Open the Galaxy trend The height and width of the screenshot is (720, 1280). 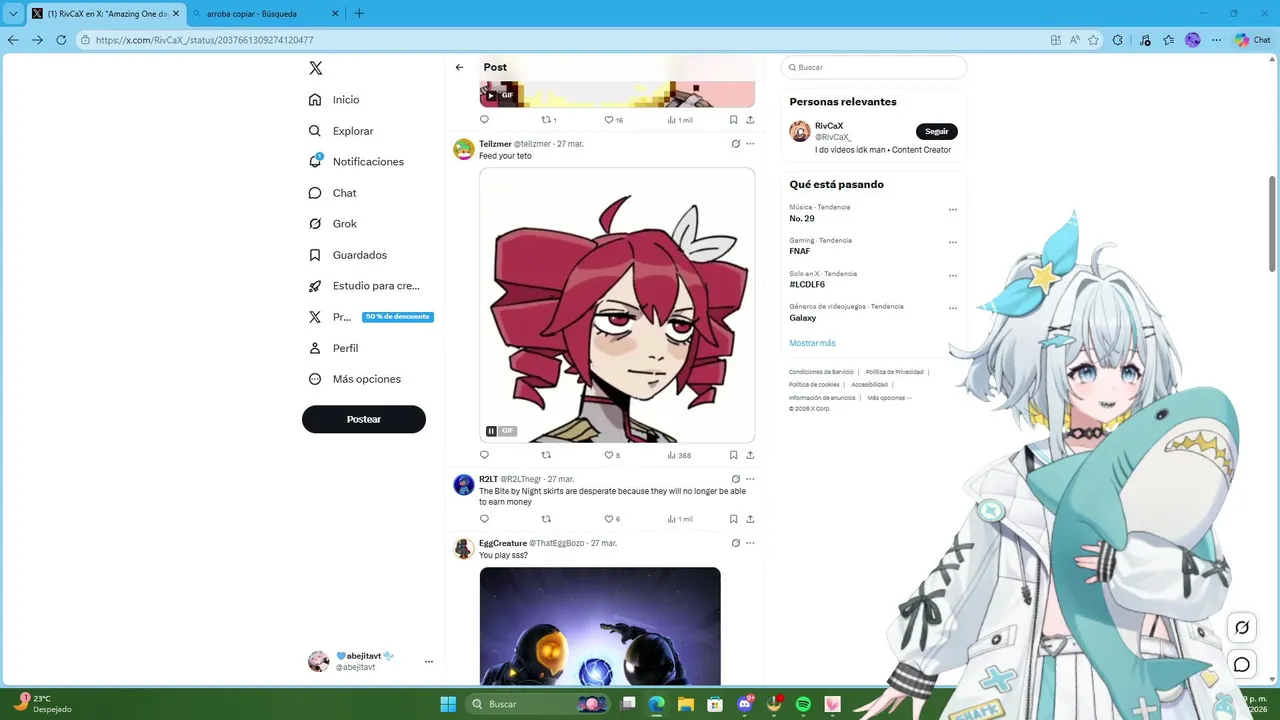click(803, 318)
